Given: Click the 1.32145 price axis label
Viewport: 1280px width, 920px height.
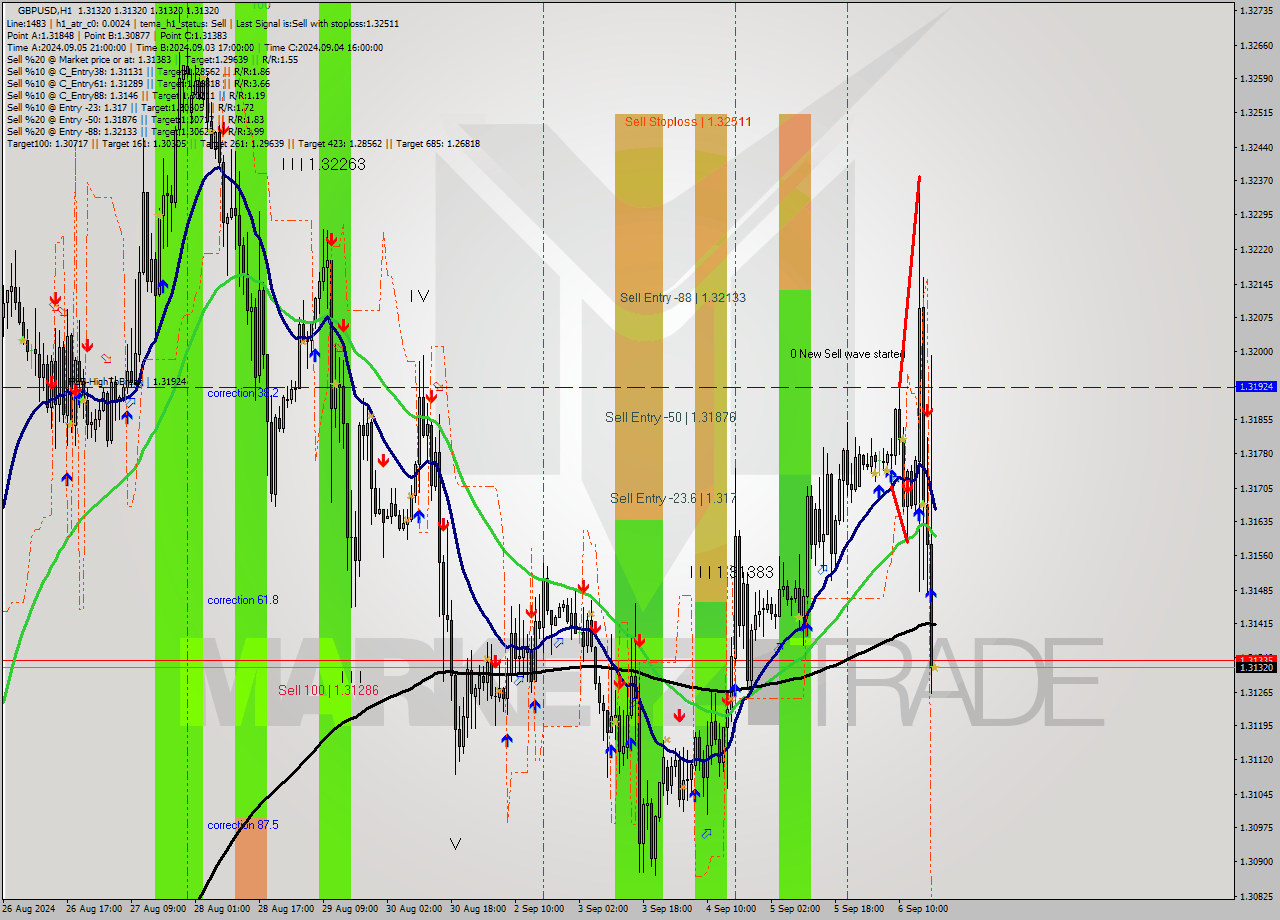Looking at the screenshot, I should (1255, 284).
